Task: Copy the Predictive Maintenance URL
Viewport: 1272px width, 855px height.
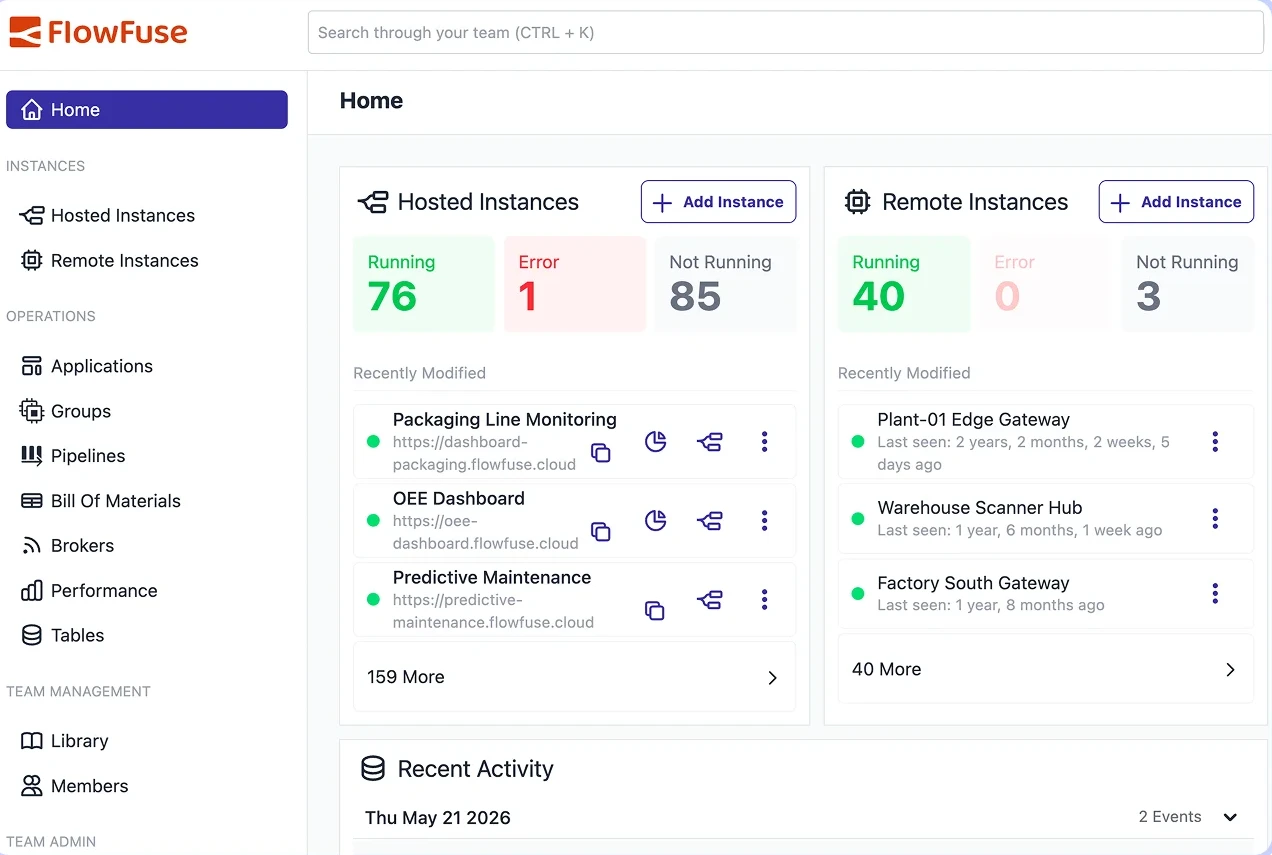Action: pos(654,610)
